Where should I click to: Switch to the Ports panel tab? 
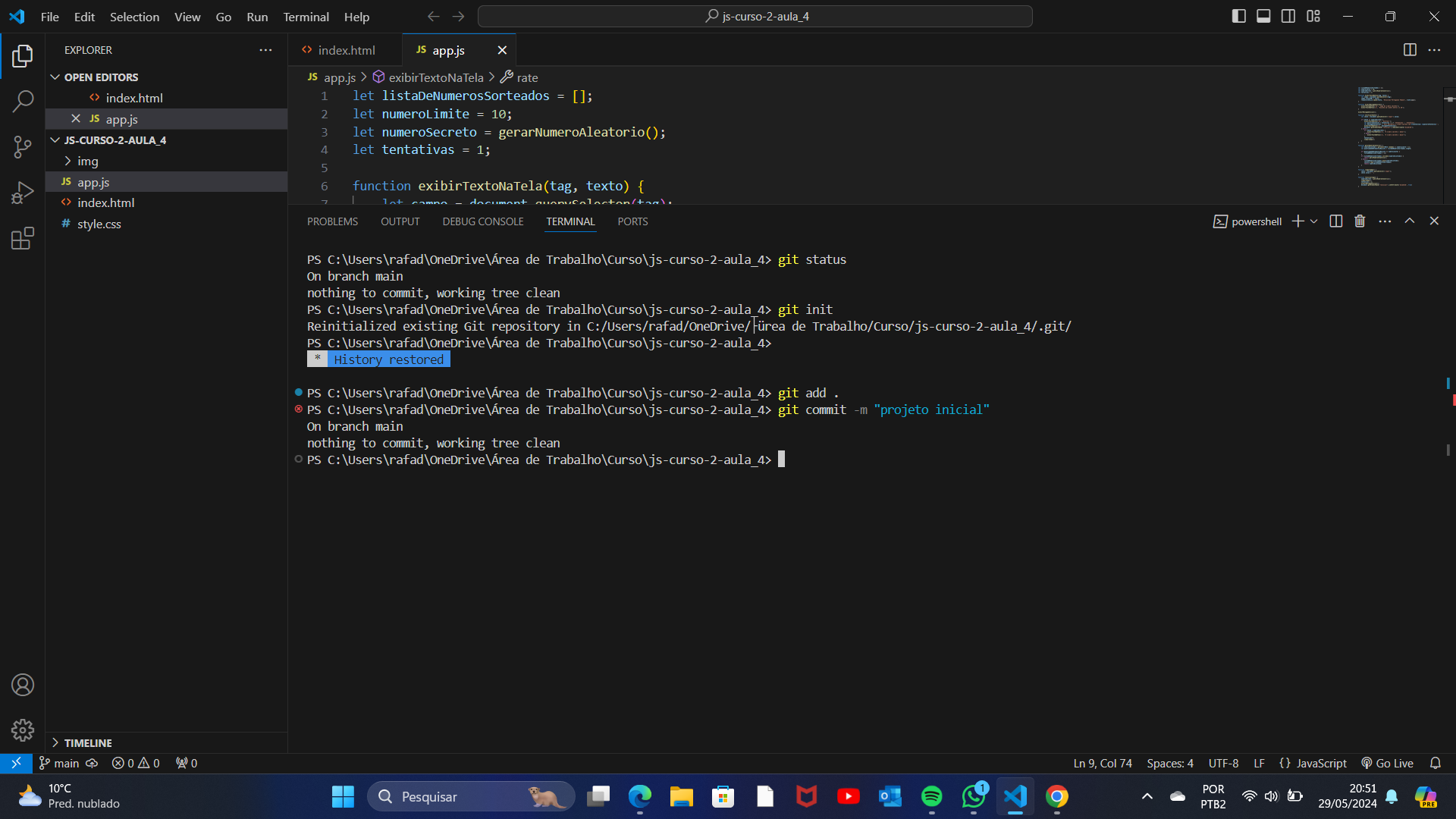pyautogui.click(x=632, y=221)
